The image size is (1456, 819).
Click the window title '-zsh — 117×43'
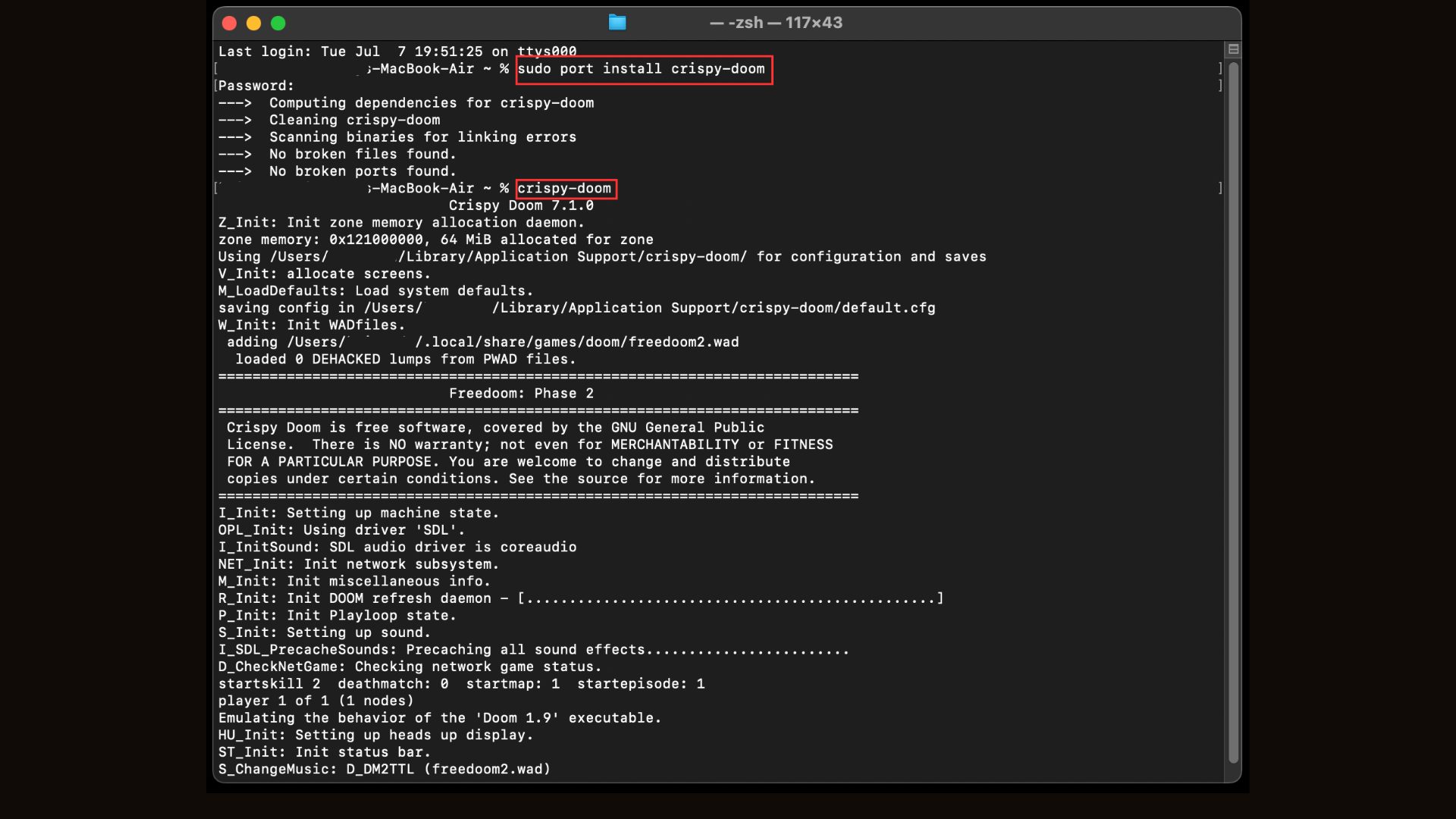pyautogui.click(x=777, y=23)
